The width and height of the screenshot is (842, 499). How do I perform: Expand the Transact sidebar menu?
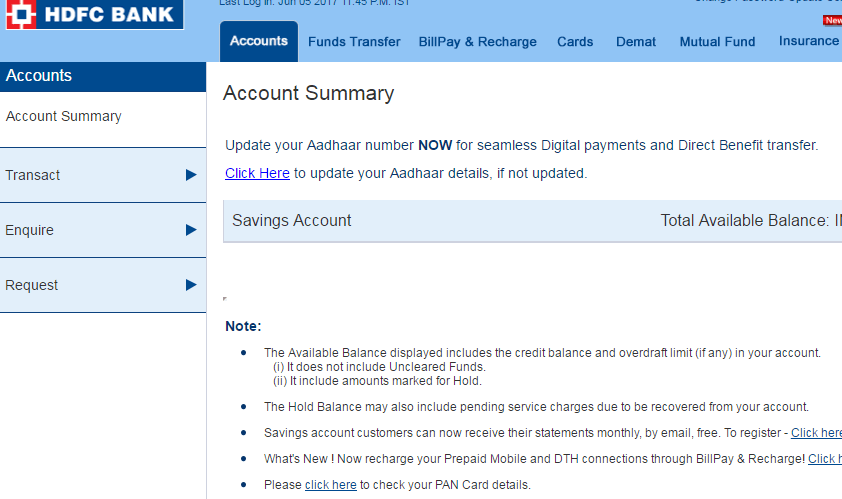(x=33, y=175)
